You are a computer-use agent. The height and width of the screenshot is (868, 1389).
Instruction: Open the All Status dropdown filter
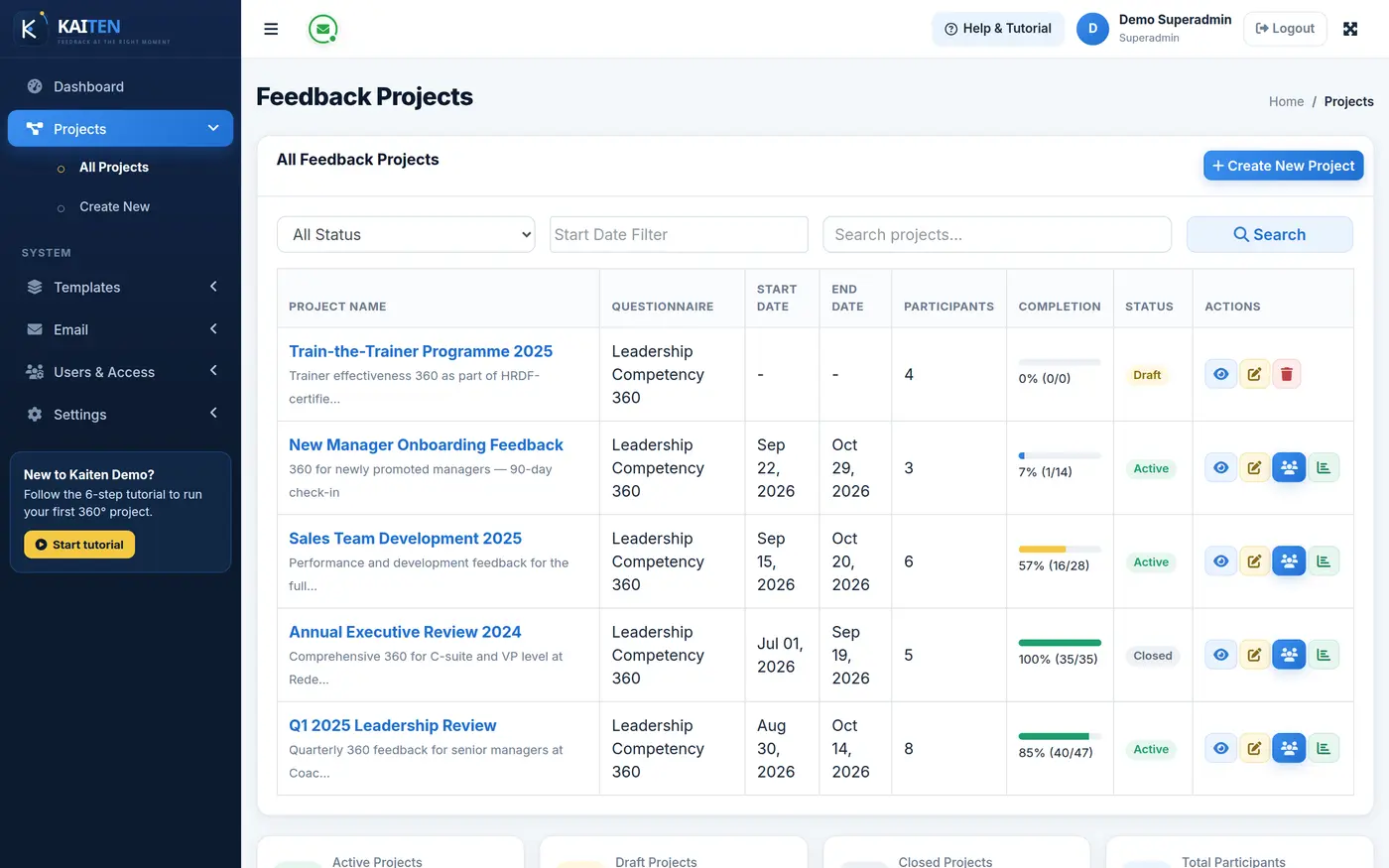coord(406,234)
